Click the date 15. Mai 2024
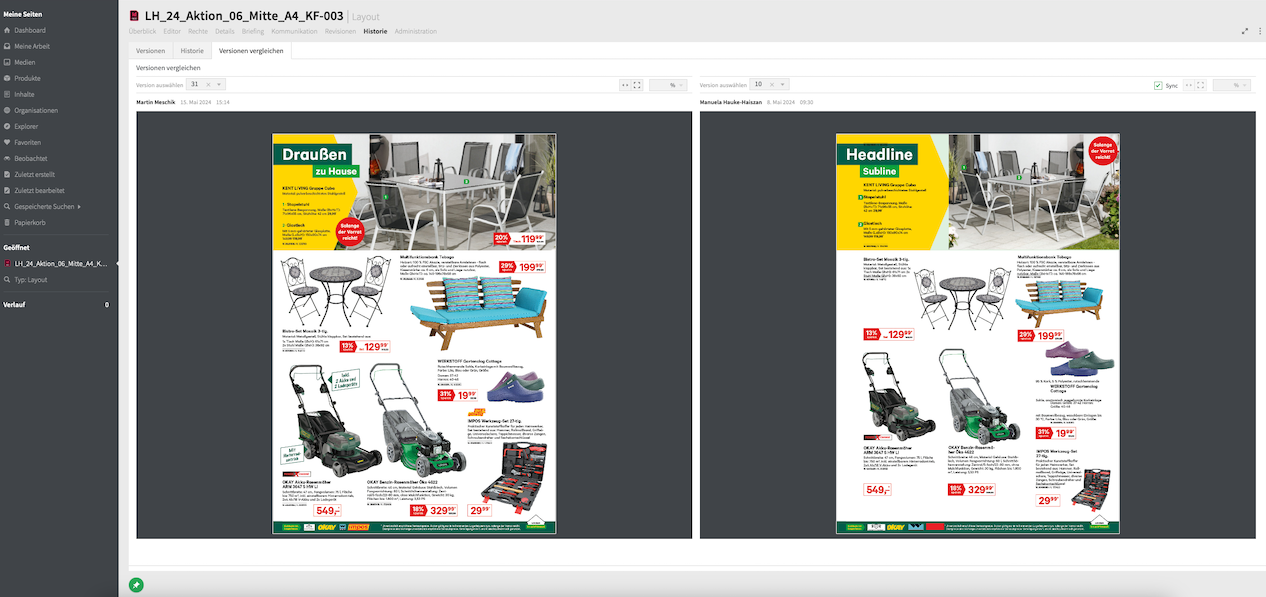Viewport: 1266px width, 597px height. [x=195, y=102]
